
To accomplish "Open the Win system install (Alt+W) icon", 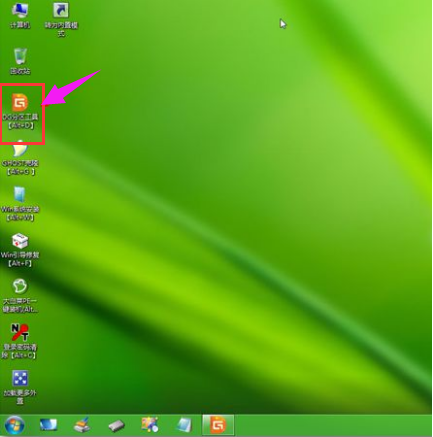I will click(x=20, y=204).
